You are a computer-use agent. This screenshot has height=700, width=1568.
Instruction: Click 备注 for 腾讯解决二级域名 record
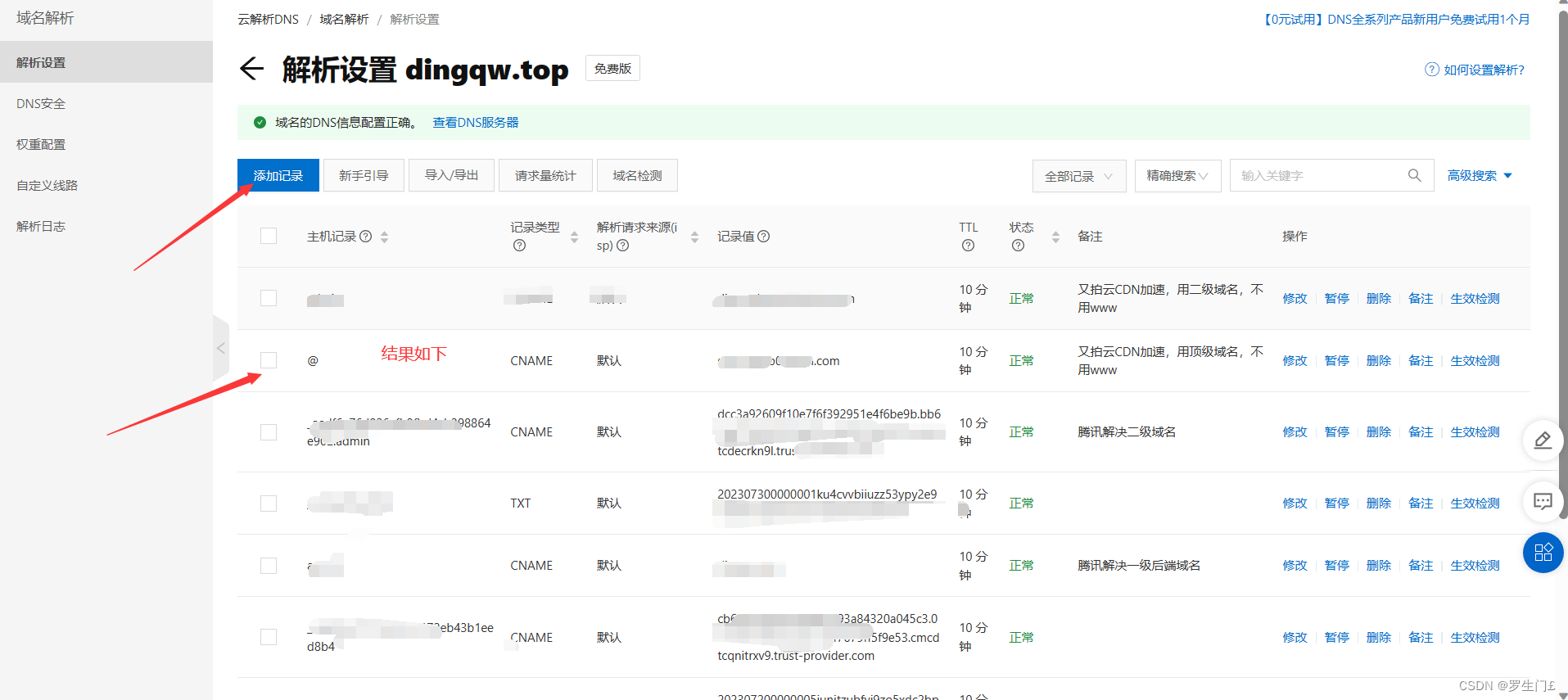(1421, 431)
